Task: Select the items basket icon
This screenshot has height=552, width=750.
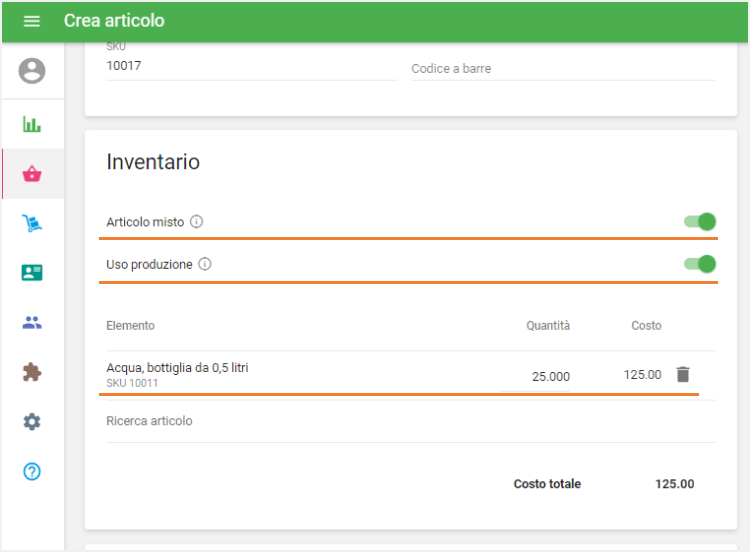Action: coord(32,174)
